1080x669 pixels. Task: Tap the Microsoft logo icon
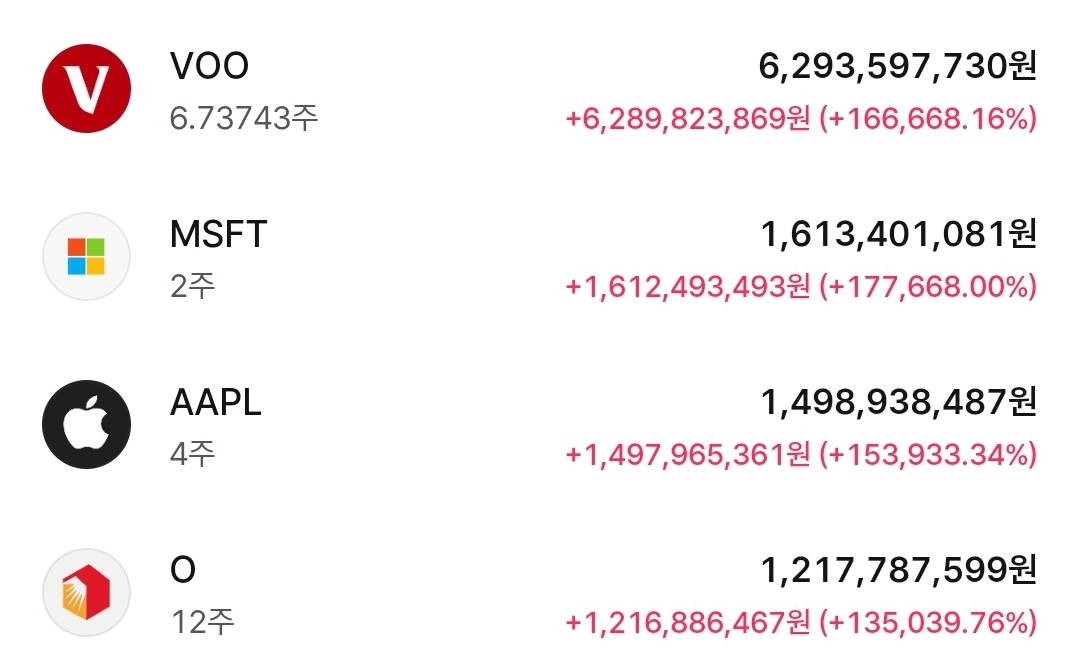click(x=86, y=256)
